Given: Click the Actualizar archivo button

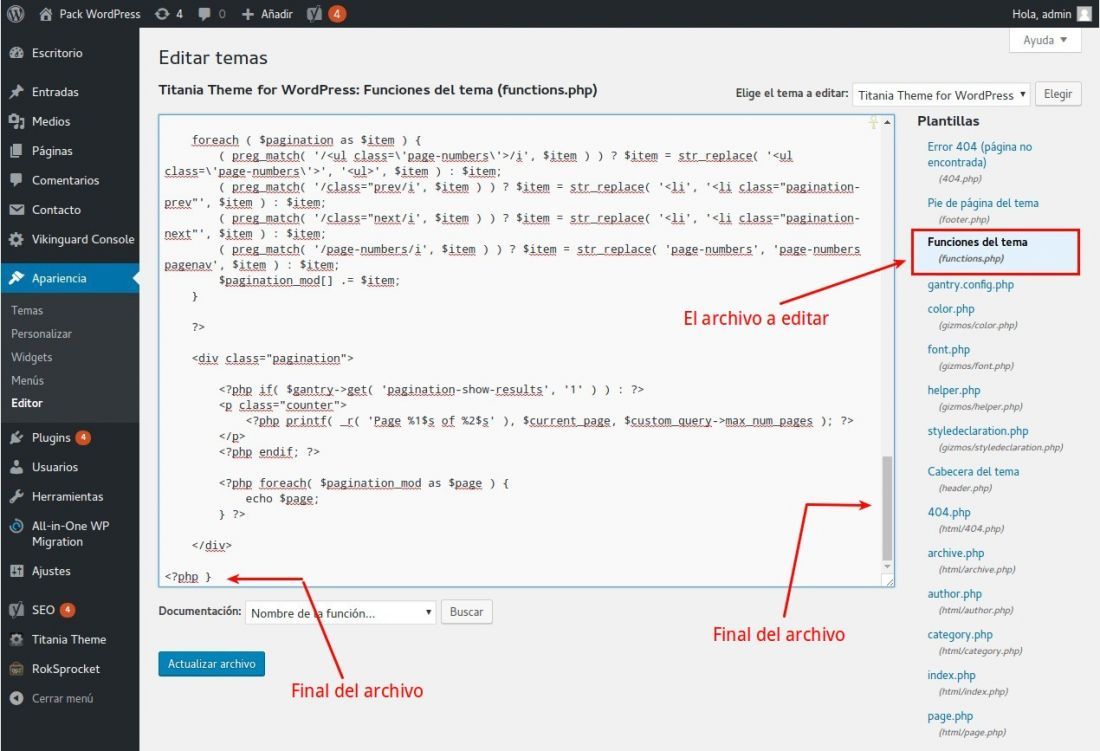Looking at the screenshot, I should tap(211, 663).
